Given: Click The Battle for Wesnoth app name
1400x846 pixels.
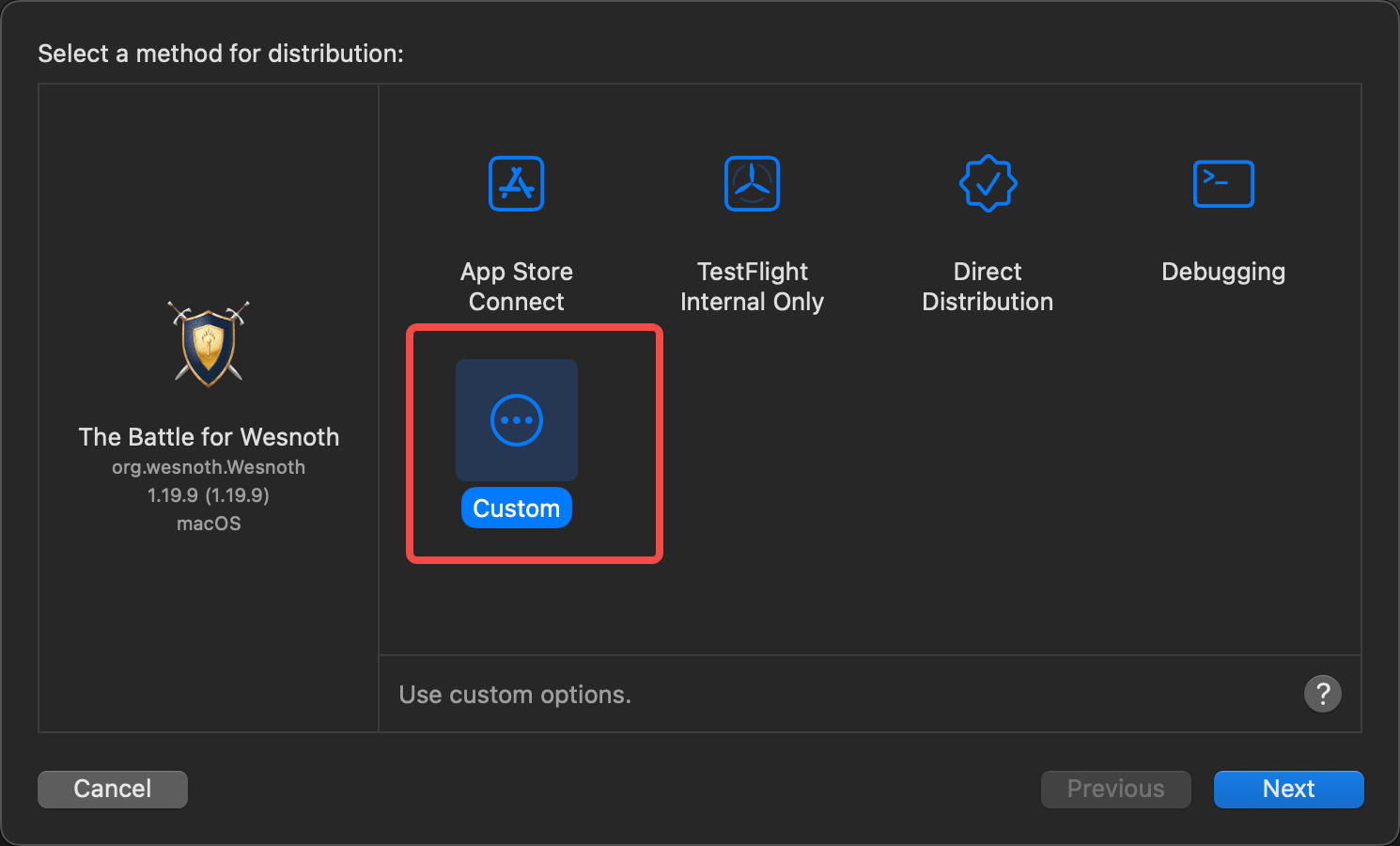Looking at the screenshot, I should pyautogui.click(x=209, y=437).
